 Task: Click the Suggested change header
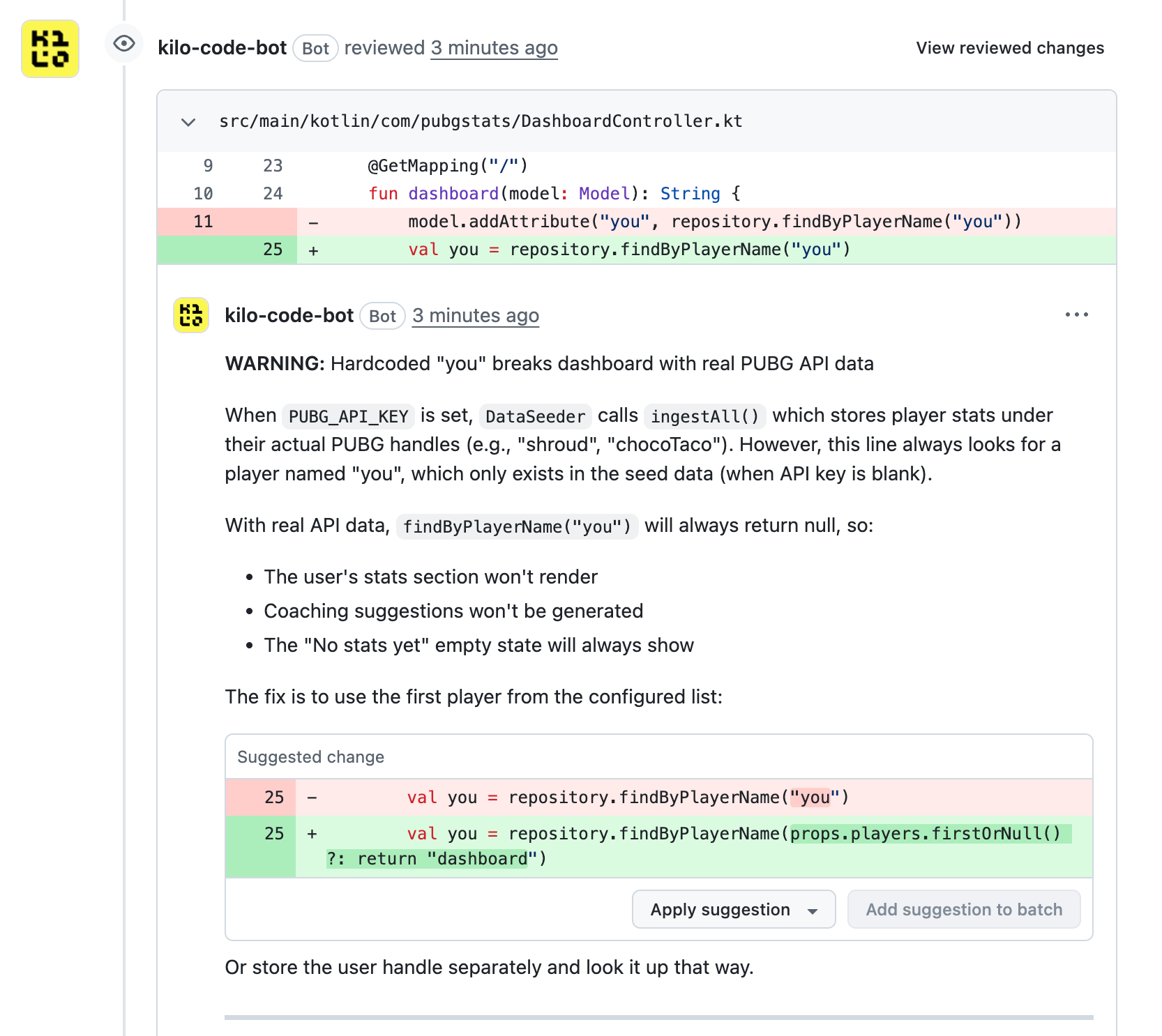[x=311, y=757]
